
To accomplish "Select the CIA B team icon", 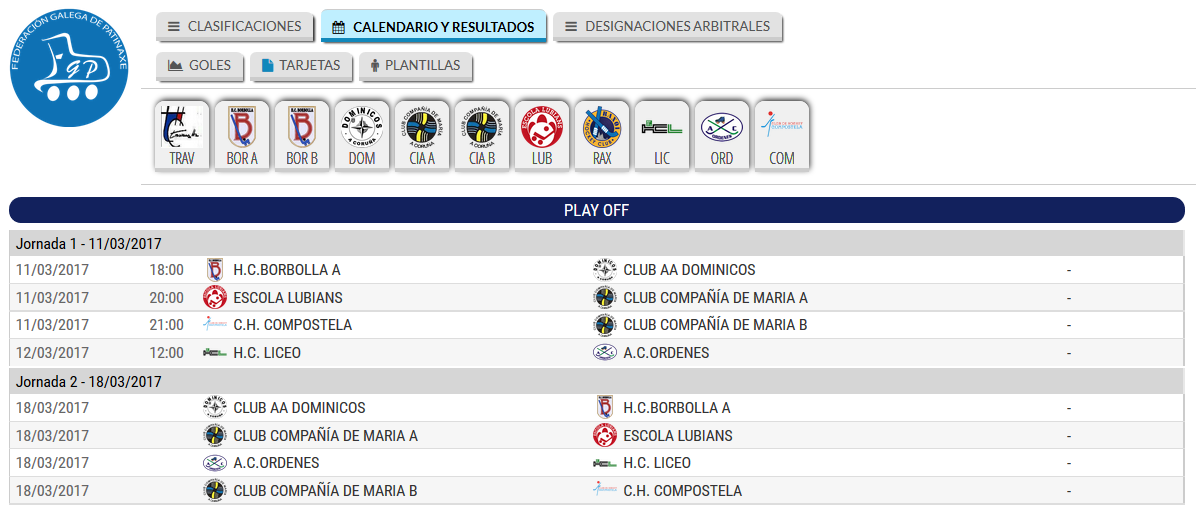I will tap(482, 136).
